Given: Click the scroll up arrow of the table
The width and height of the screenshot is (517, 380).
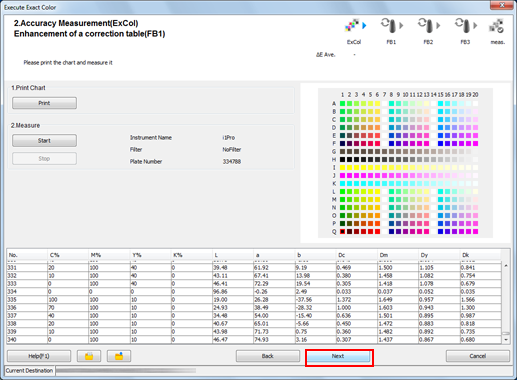Looking at the screenshot, I should [506, 266].
